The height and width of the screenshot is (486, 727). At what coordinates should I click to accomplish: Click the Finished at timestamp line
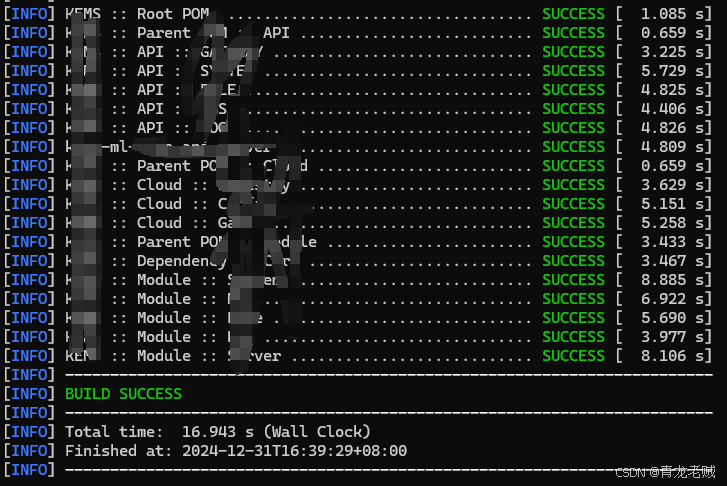click(235, 451)
